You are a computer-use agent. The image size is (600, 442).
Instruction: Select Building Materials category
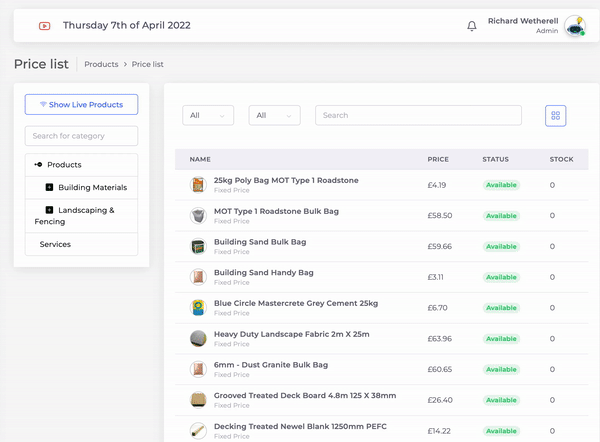pos(93,188)
